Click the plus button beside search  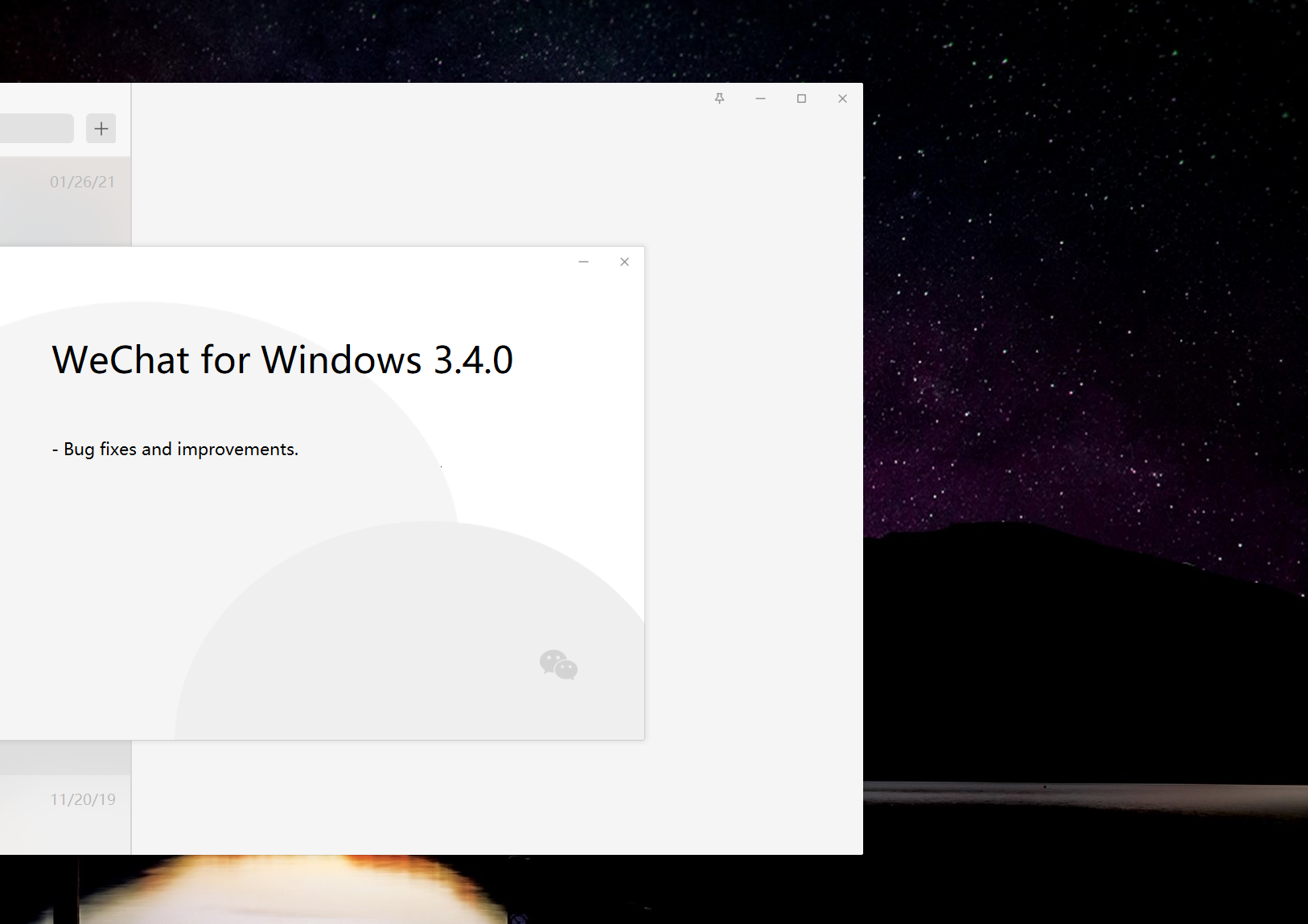[x=101, y=129]
